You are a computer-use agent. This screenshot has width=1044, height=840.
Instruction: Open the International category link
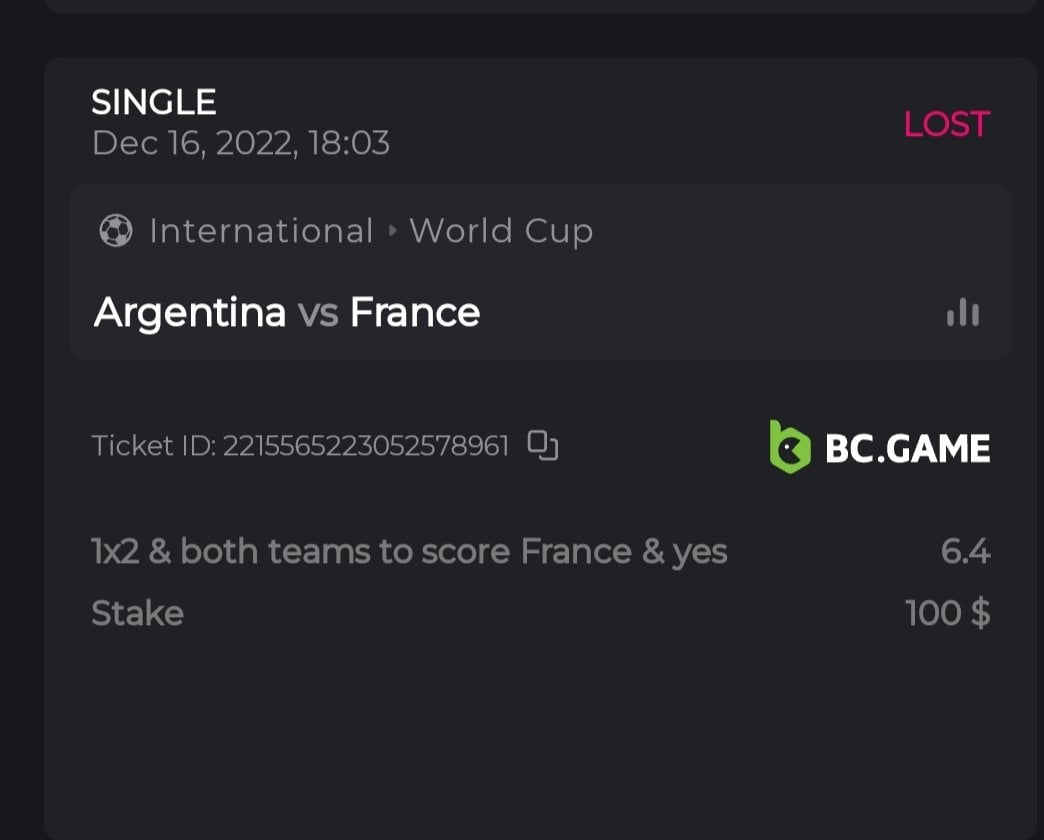(x=261, y=232)
